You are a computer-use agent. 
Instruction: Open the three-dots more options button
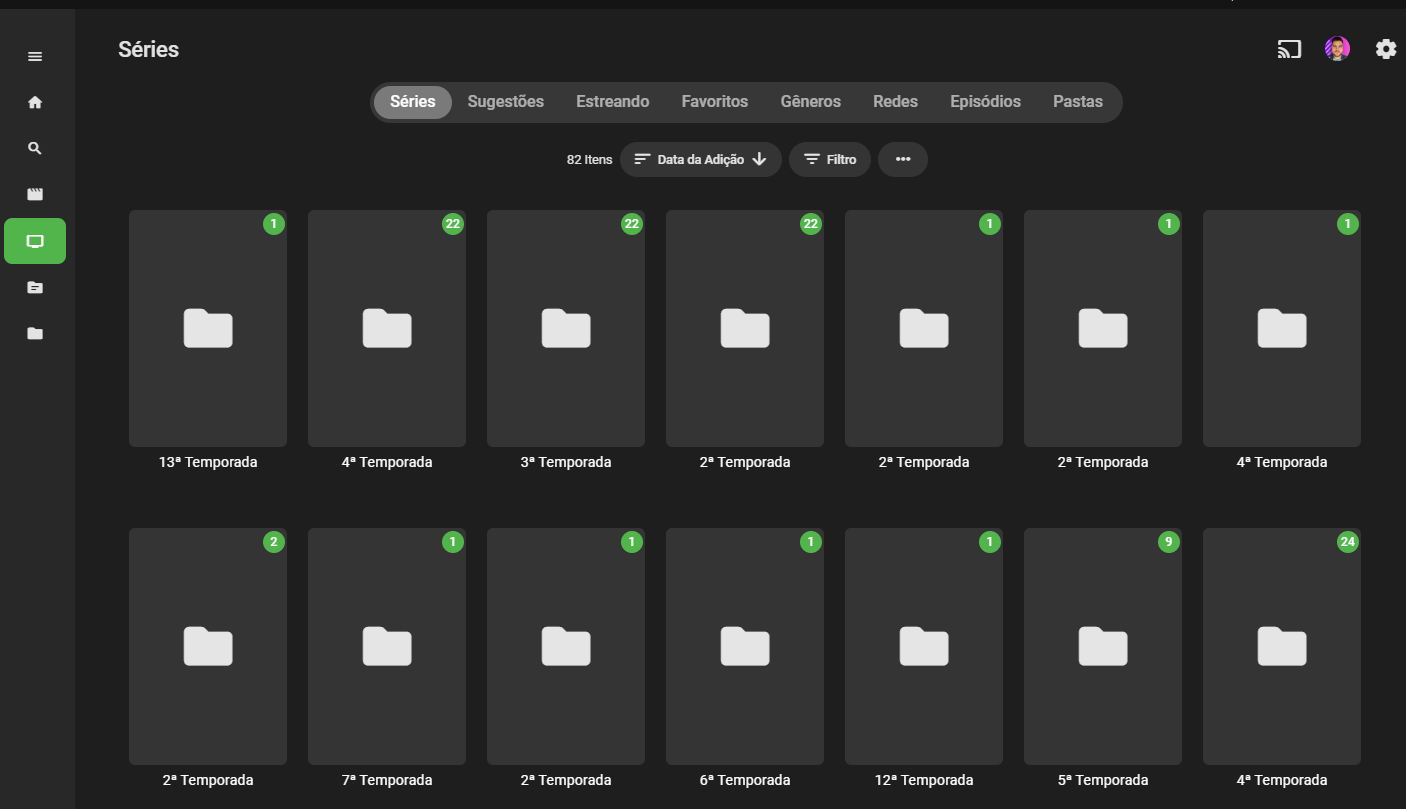coord(903,159)
